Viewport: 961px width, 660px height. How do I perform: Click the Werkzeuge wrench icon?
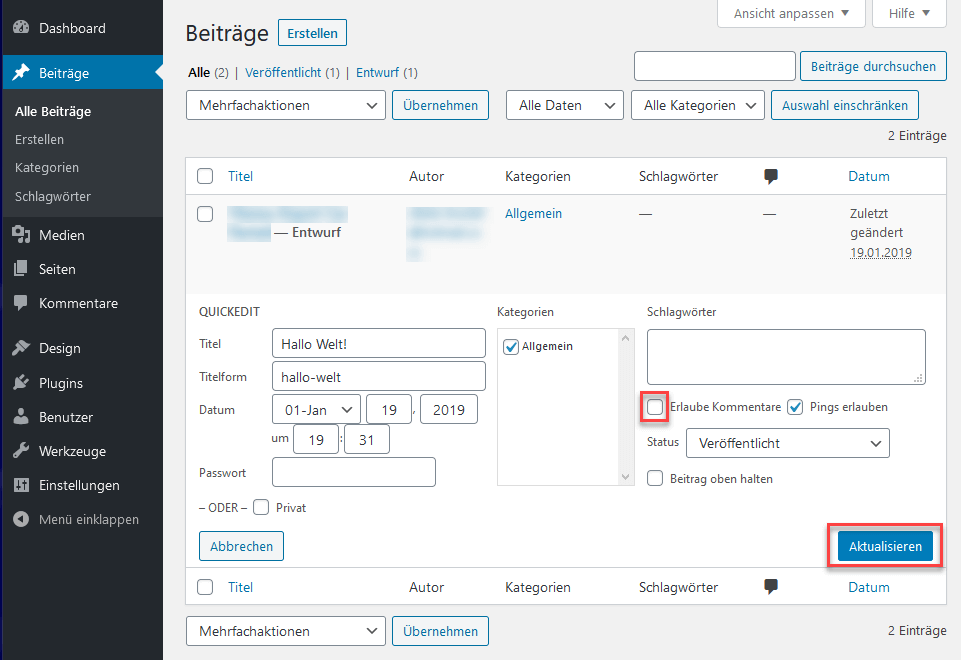tap(21, 451)
